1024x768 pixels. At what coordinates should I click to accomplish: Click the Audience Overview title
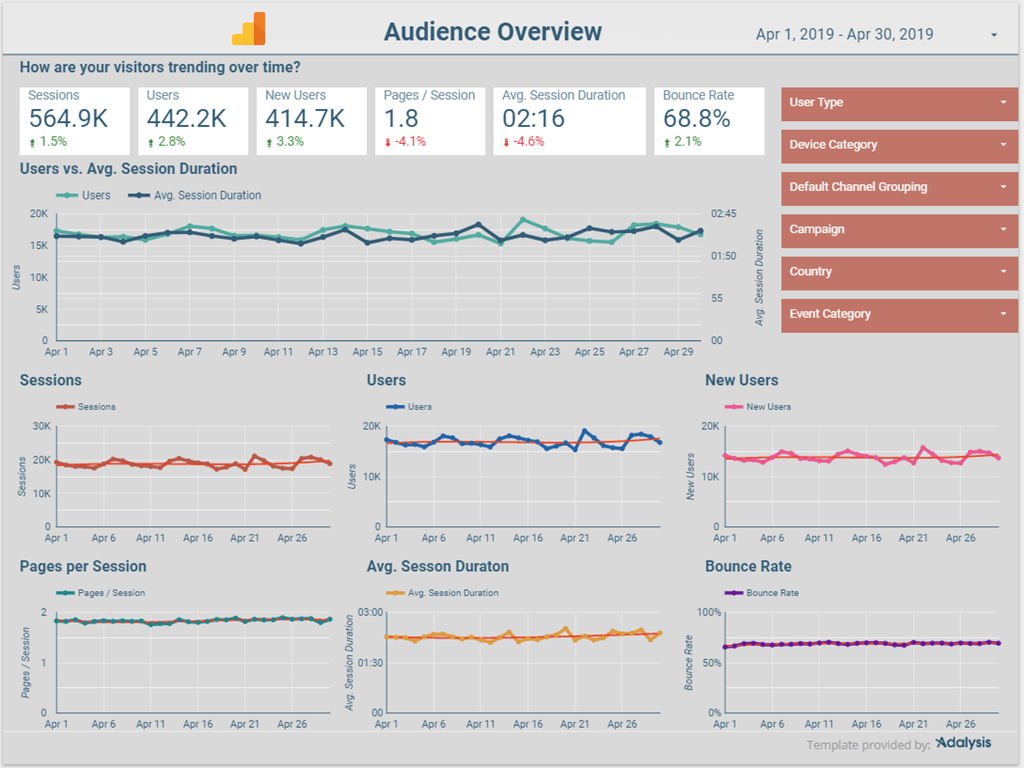(493, 32)
